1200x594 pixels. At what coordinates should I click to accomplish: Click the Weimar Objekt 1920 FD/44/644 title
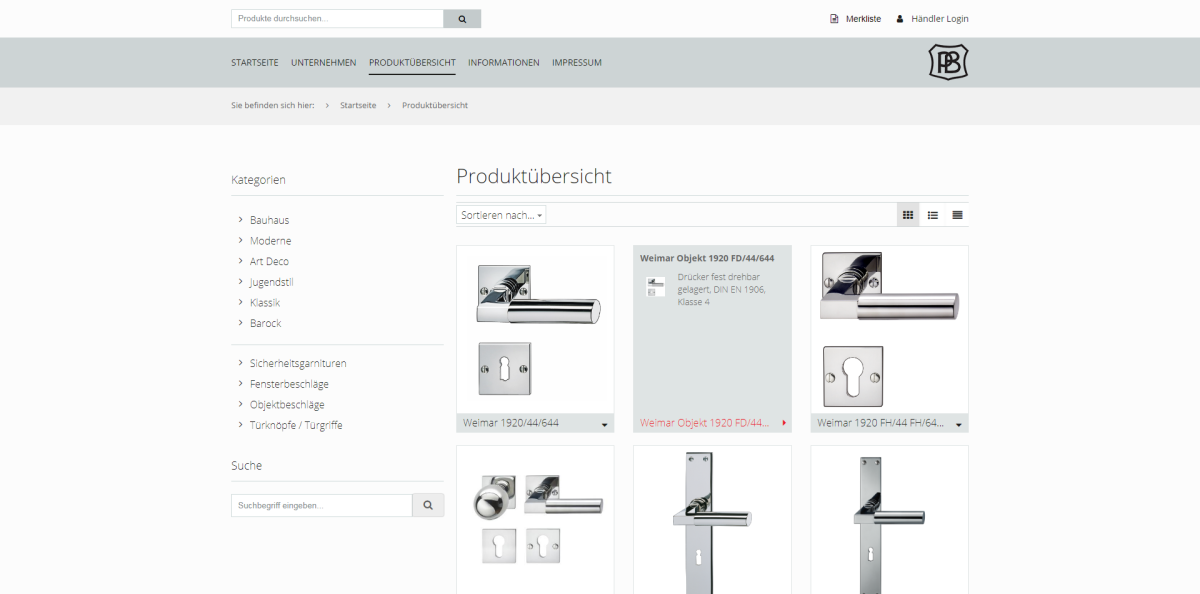point(707,258)
